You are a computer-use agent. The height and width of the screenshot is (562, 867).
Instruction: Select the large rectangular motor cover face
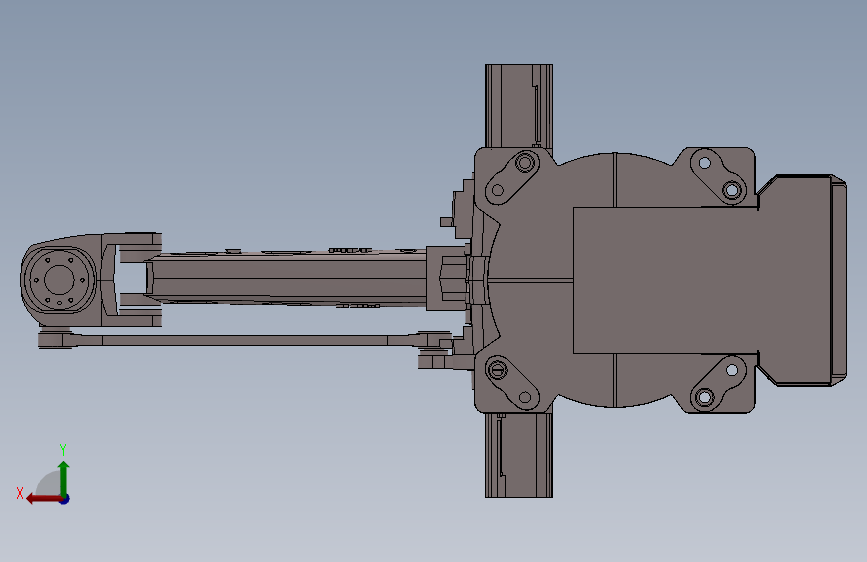click(x=665, y=280)
